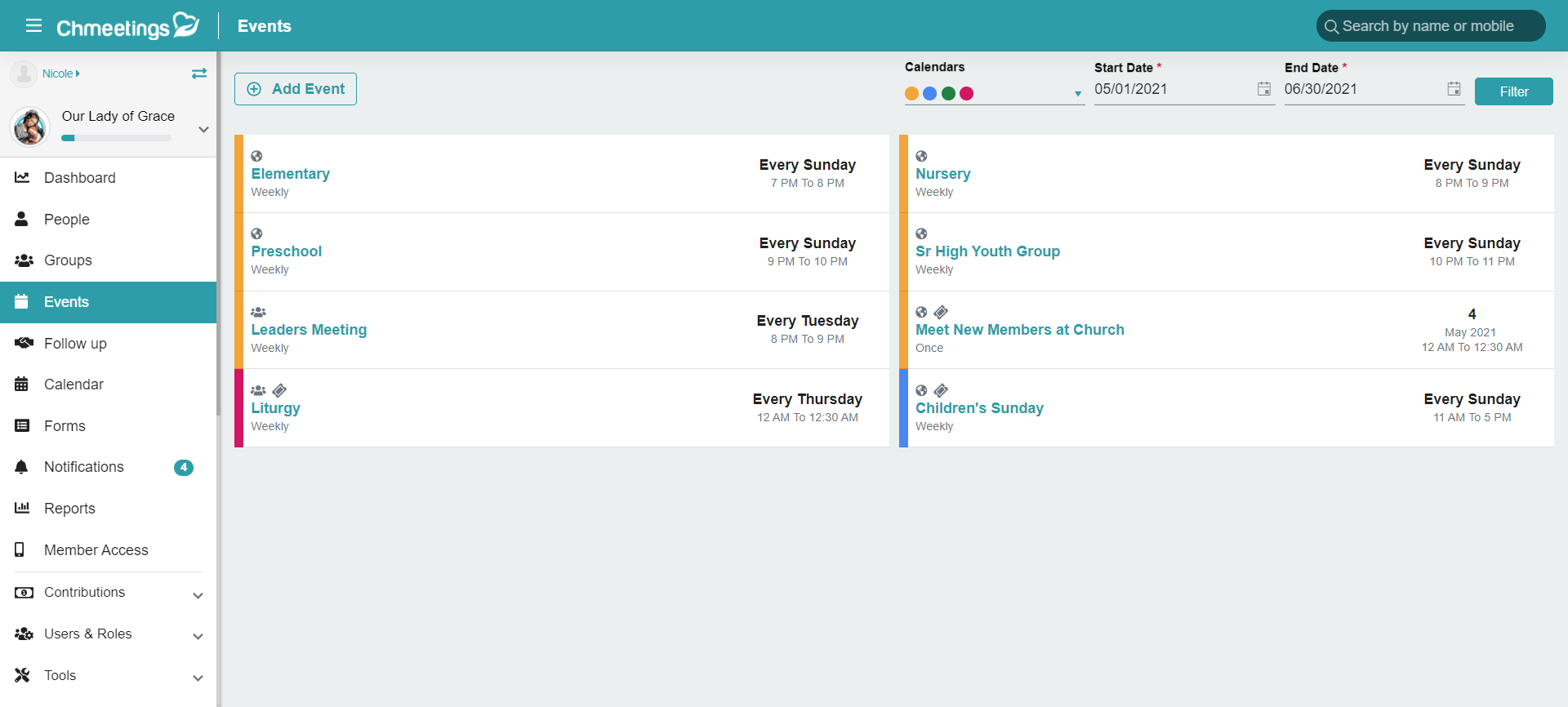This screenshot has height=707, width=1568.
Task: Click the notifications count badge 4
Action: tap(184, 468)
